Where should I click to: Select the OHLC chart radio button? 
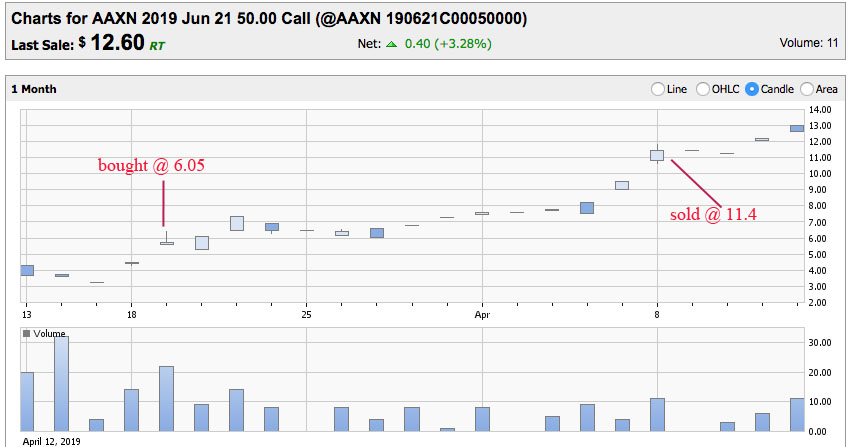pos(702,89)
